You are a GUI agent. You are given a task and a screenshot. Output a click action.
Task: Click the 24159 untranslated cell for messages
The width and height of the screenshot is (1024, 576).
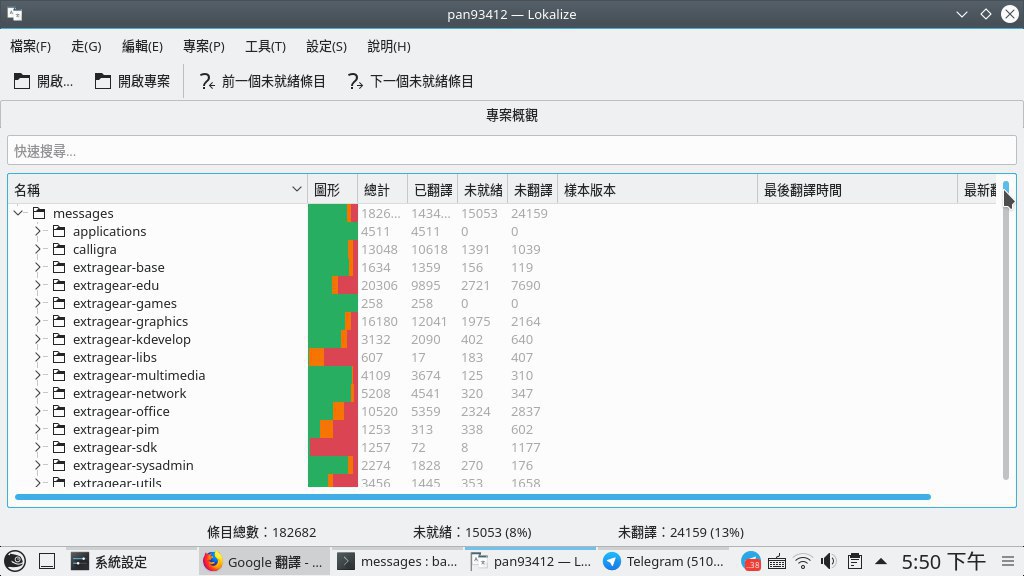(x=530, y=214)
